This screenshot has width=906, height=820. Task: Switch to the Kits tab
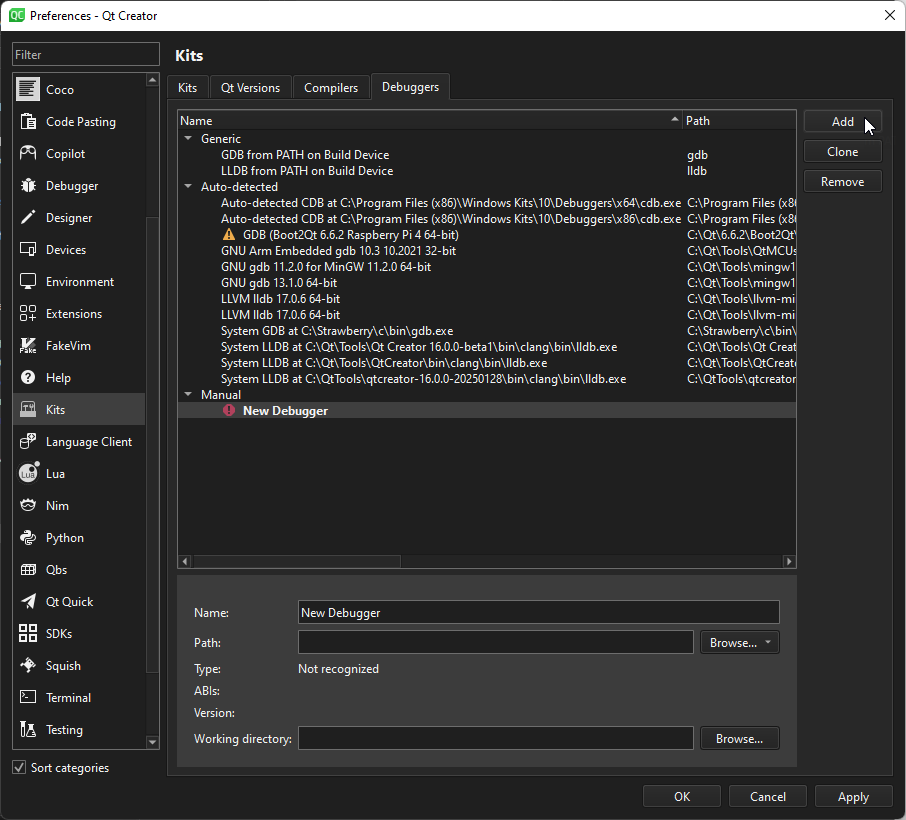(187, 88)
